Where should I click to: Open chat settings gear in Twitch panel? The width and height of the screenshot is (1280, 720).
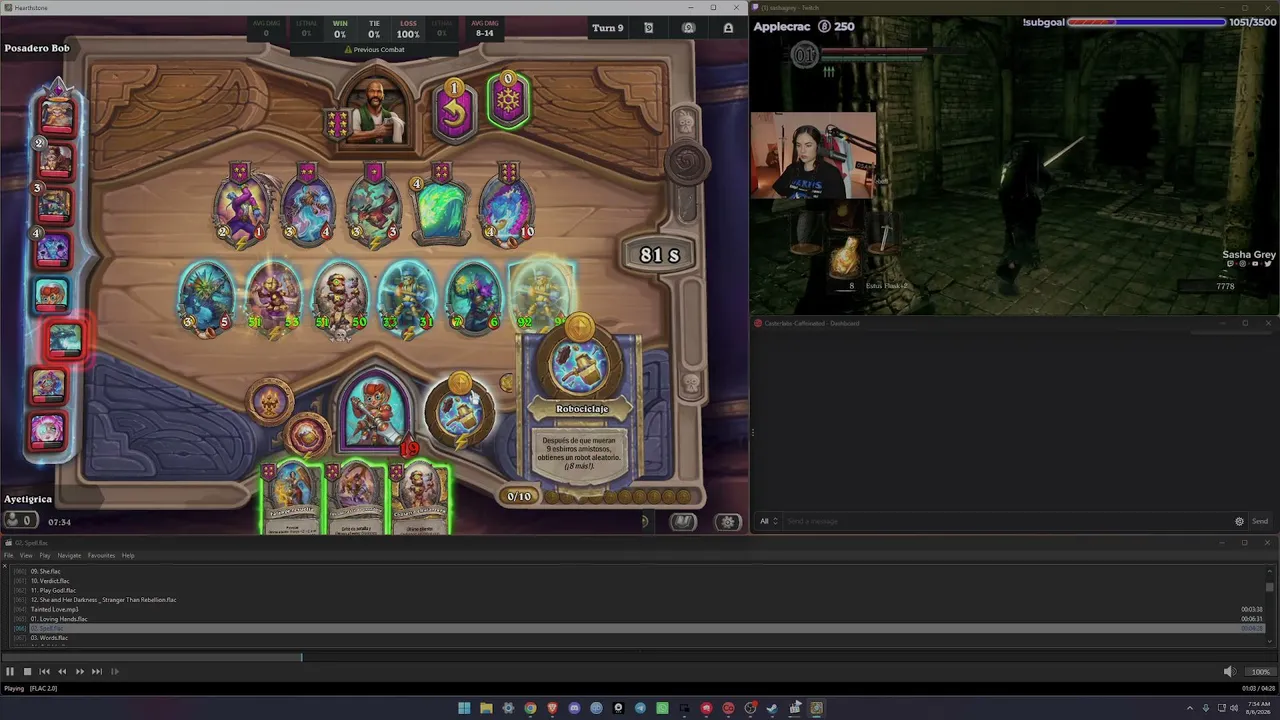[x=1239, y=521]
